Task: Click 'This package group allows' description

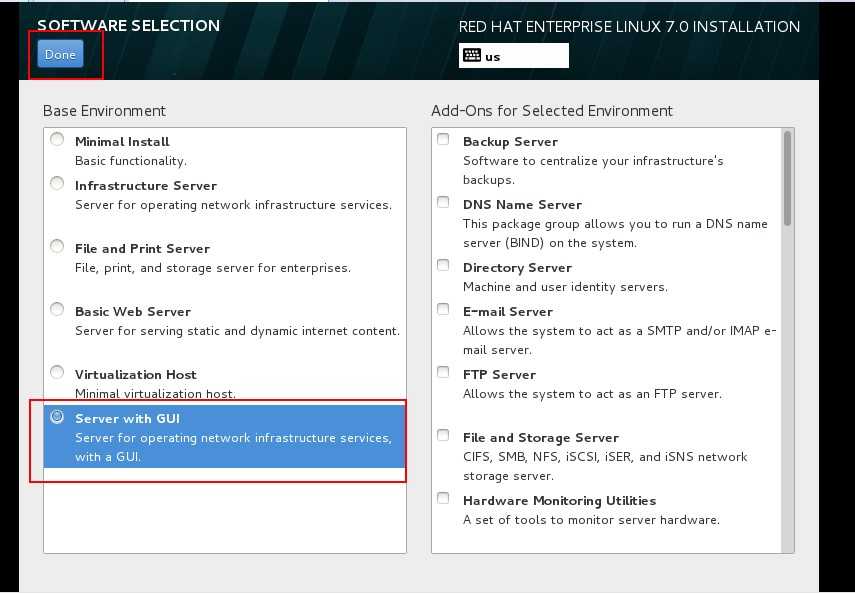Action: tap(615, 233)
